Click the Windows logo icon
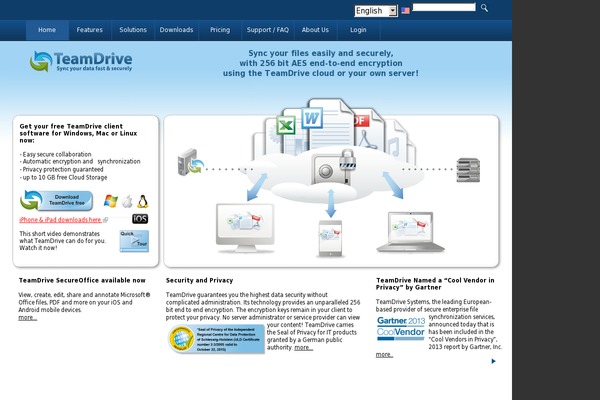This screenshot has width=600, height=400. click(x=111, y=201)
